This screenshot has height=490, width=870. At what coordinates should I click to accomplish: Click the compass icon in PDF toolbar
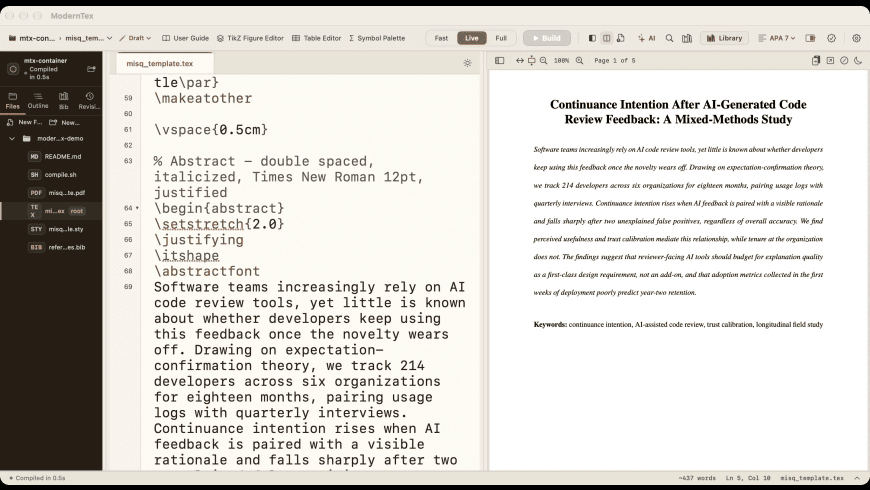click(x=844, y=60)
